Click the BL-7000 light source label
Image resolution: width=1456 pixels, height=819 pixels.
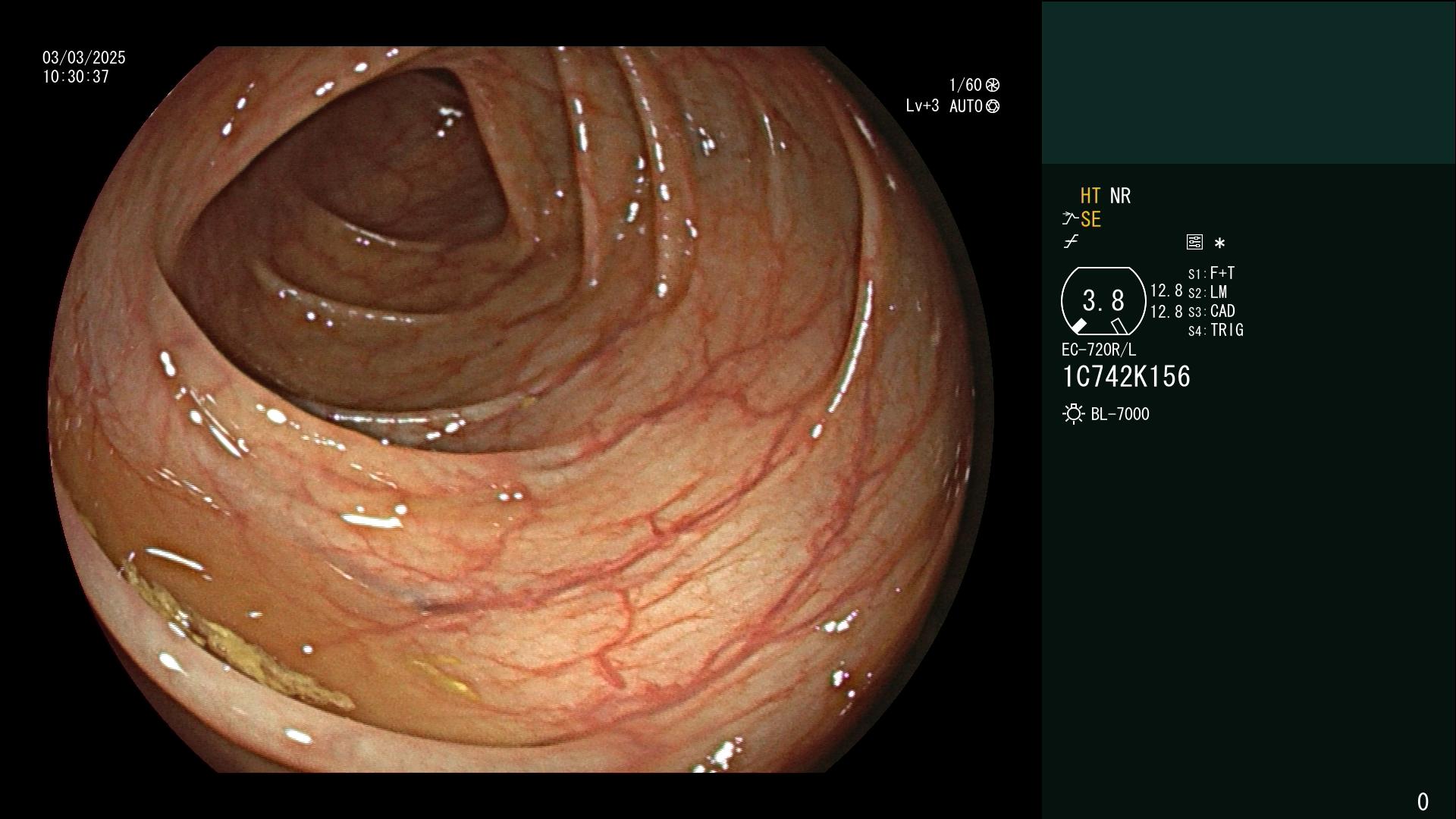[1120, 414]
